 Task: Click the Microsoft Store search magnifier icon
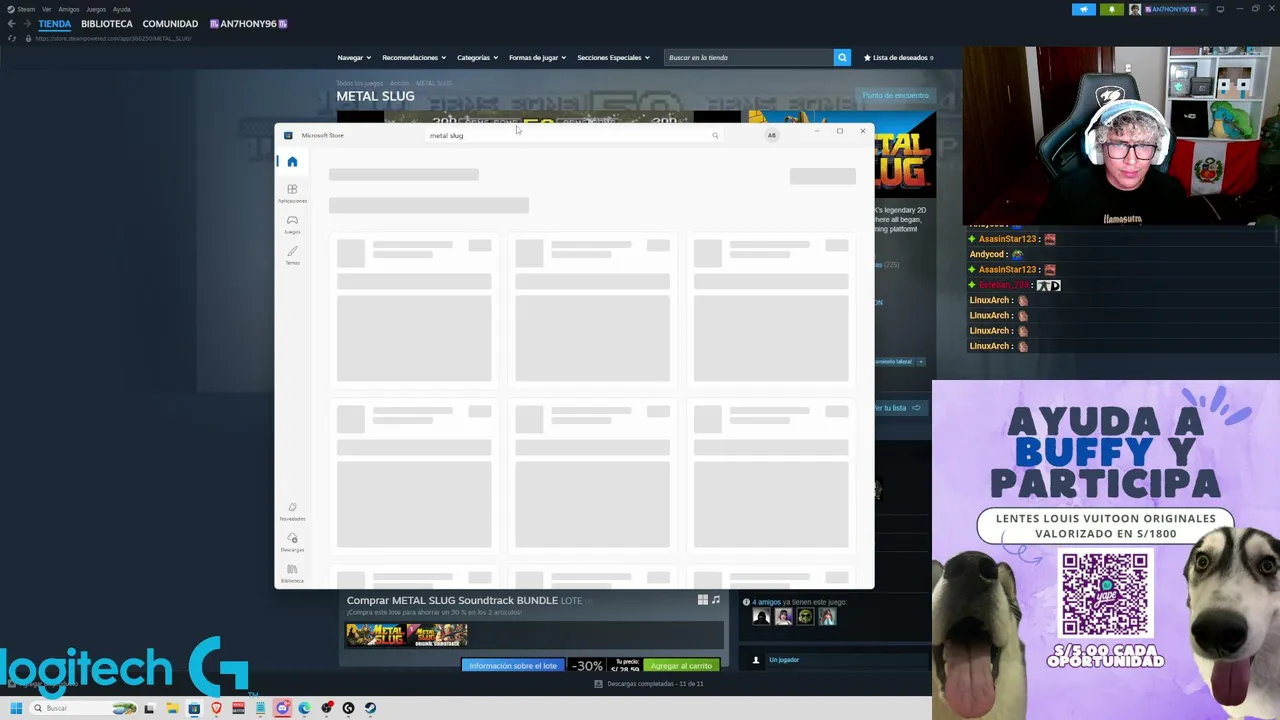pos(715,135)
